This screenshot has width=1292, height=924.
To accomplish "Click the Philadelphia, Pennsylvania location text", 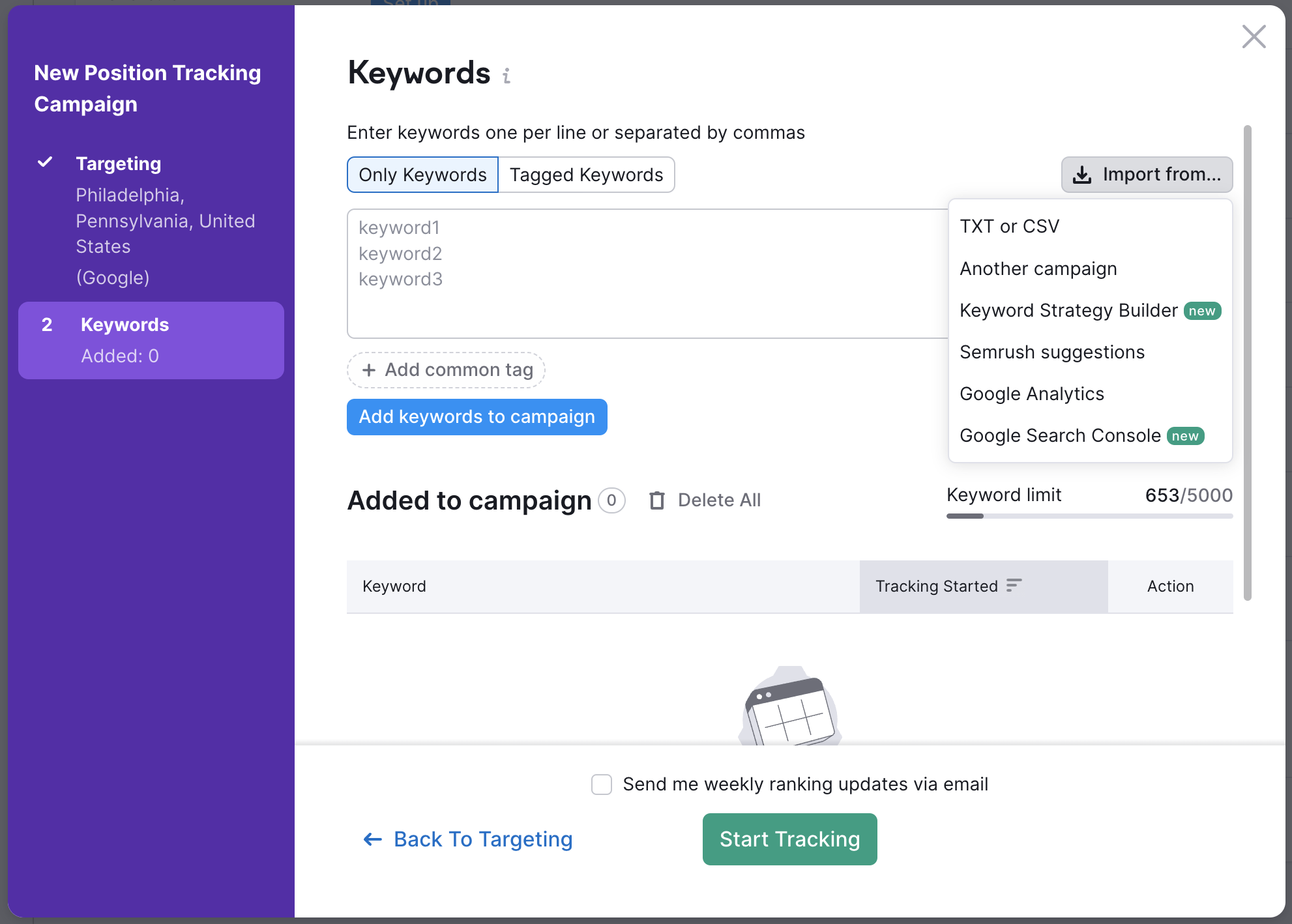I will click(x=166, y=221).
